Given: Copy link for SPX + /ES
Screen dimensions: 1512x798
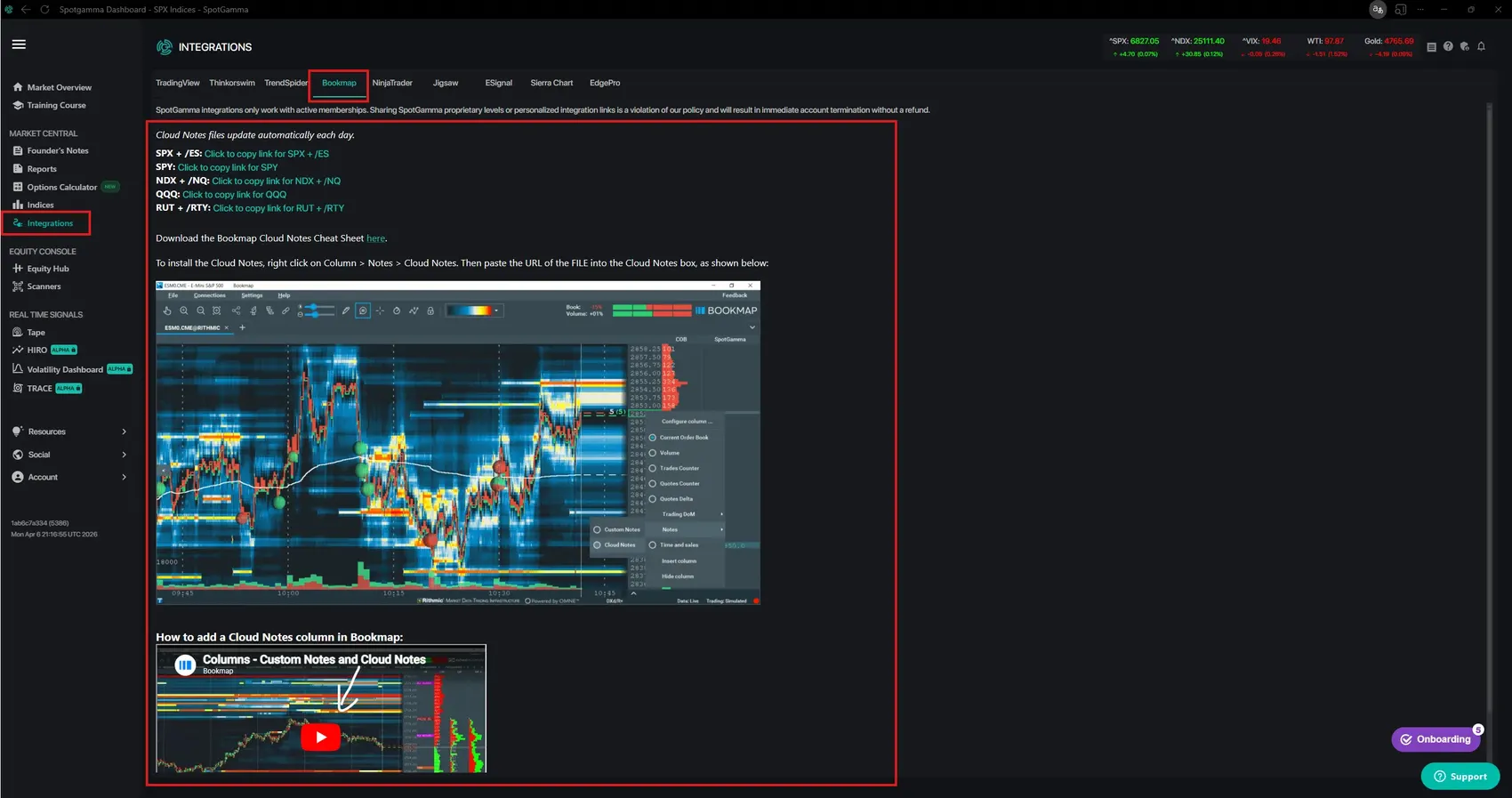Looking at the screenshot, I should pyautogui.click(x=267, y=154).
